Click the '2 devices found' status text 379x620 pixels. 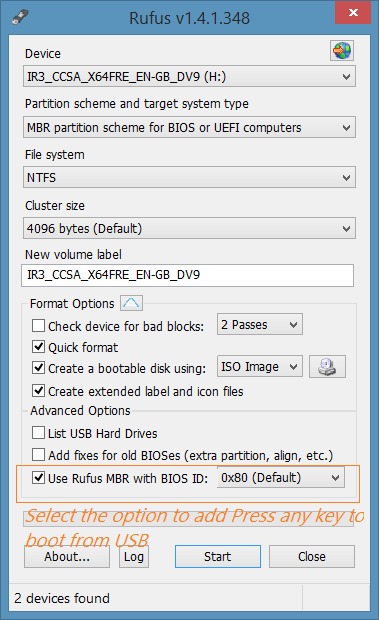(62, 598)
